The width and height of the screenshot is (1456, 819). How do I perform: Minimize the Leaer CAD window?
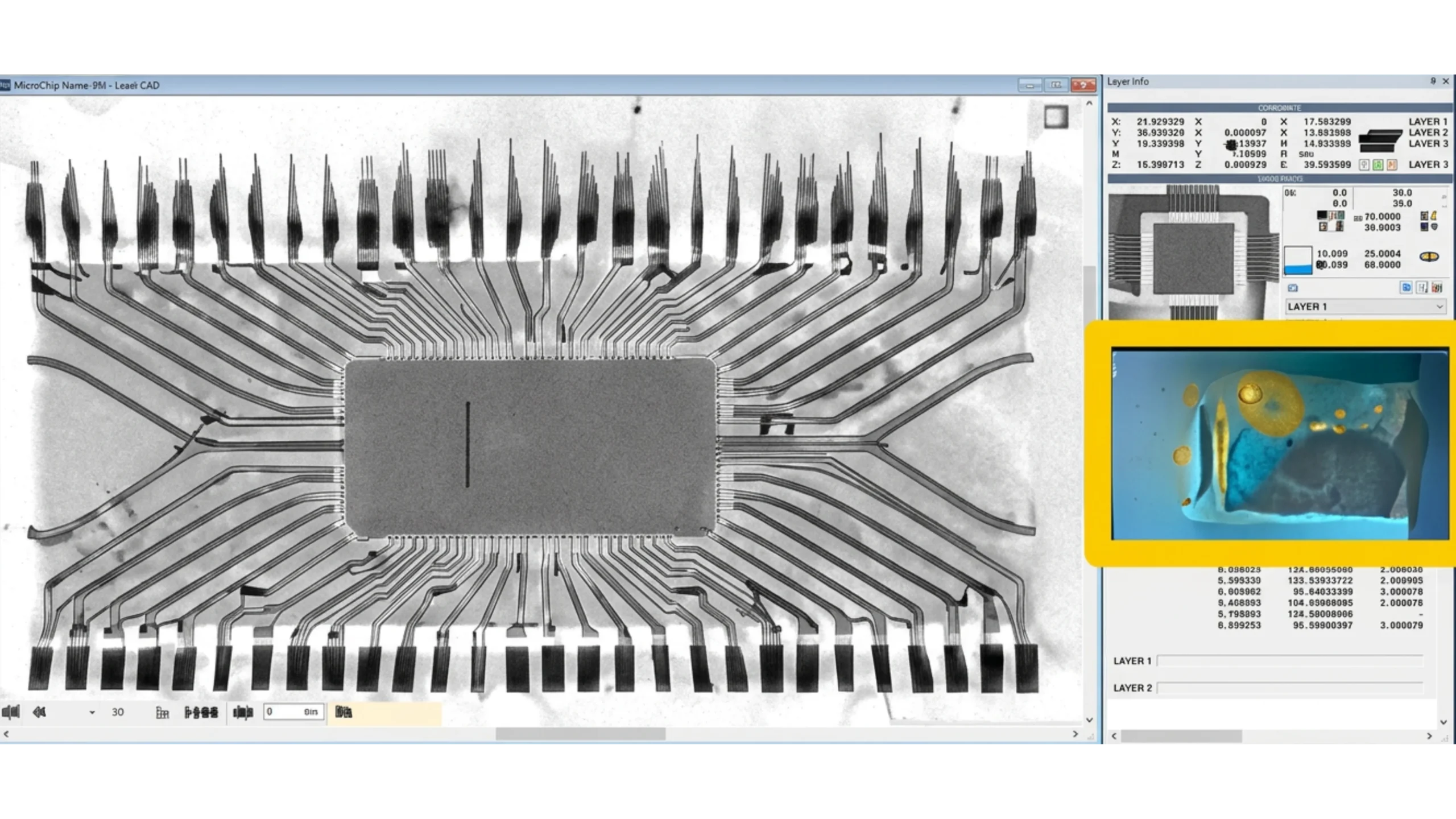[1029, 85]
